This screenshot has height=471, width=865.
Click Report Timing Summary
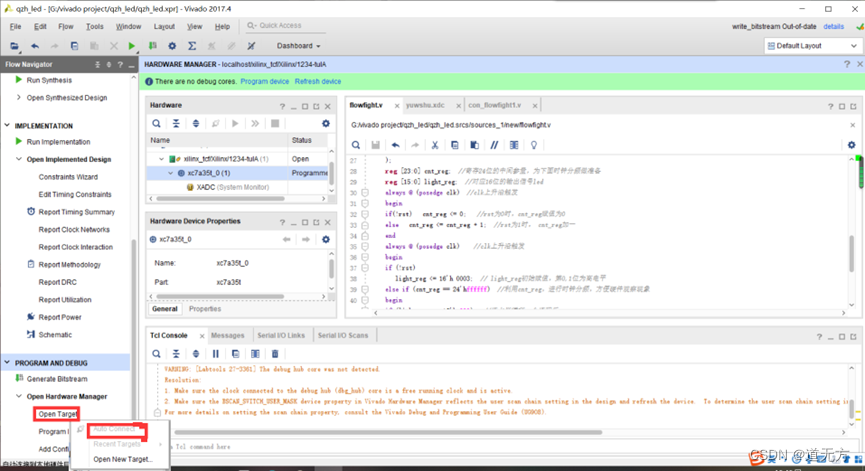(77, 212)
